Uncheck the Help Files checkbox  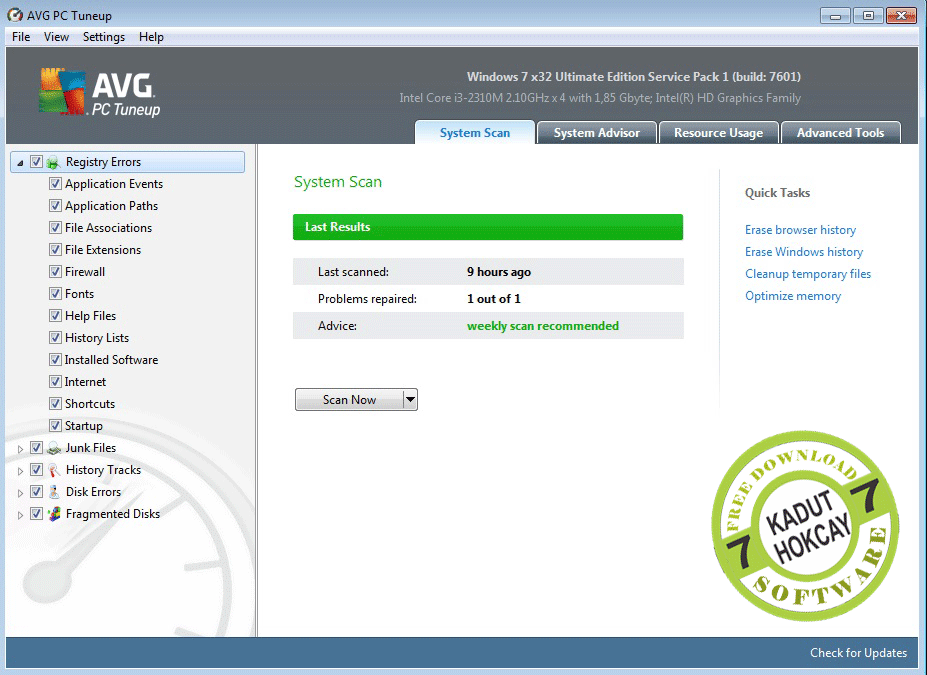(x=55, y=315)
